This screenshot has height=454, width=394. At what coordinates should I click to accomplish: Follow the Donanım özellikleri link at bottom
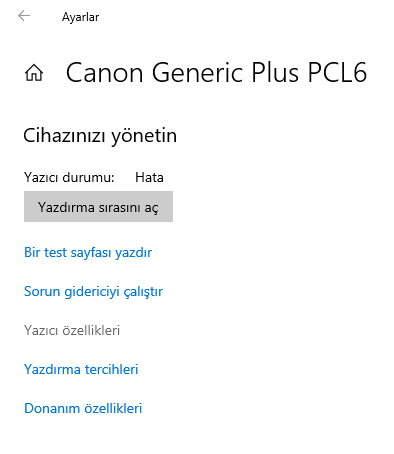tap(83, 408)
